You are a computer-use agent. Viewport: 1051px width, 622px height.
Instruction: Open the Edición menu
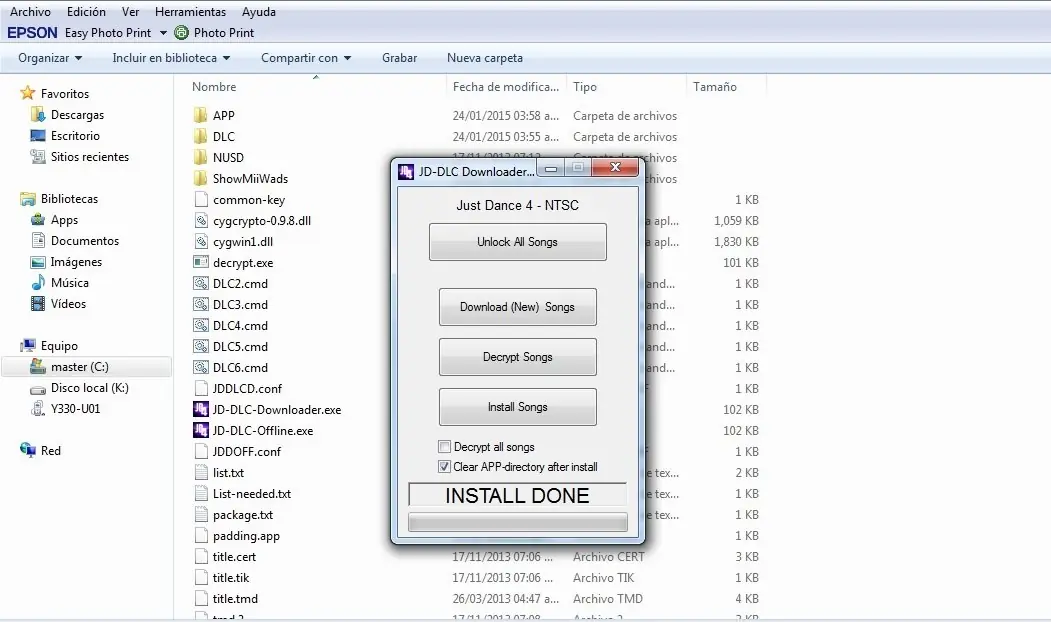pos(86,11)
